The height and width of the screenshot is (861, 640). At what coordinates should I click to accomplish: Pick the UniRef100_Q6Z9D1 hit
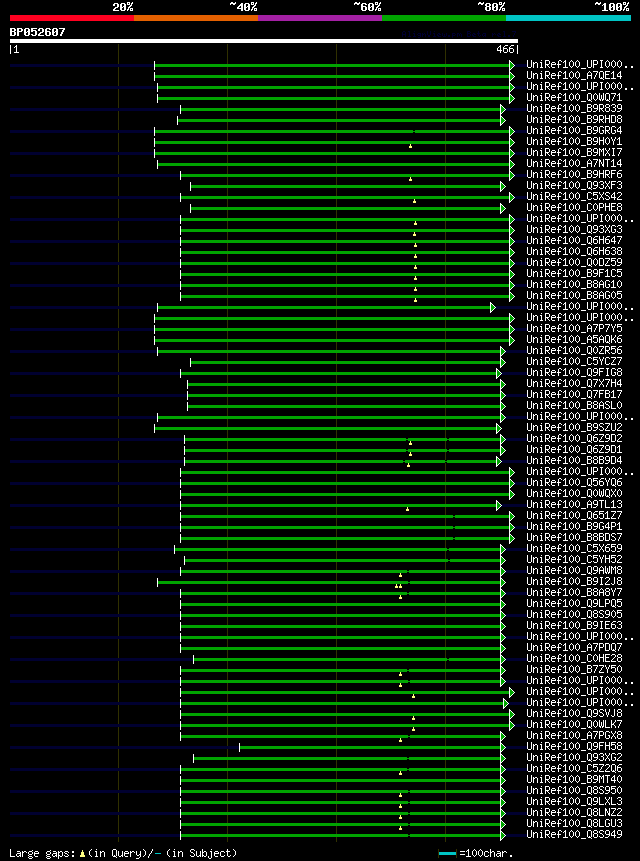[574, 449]
